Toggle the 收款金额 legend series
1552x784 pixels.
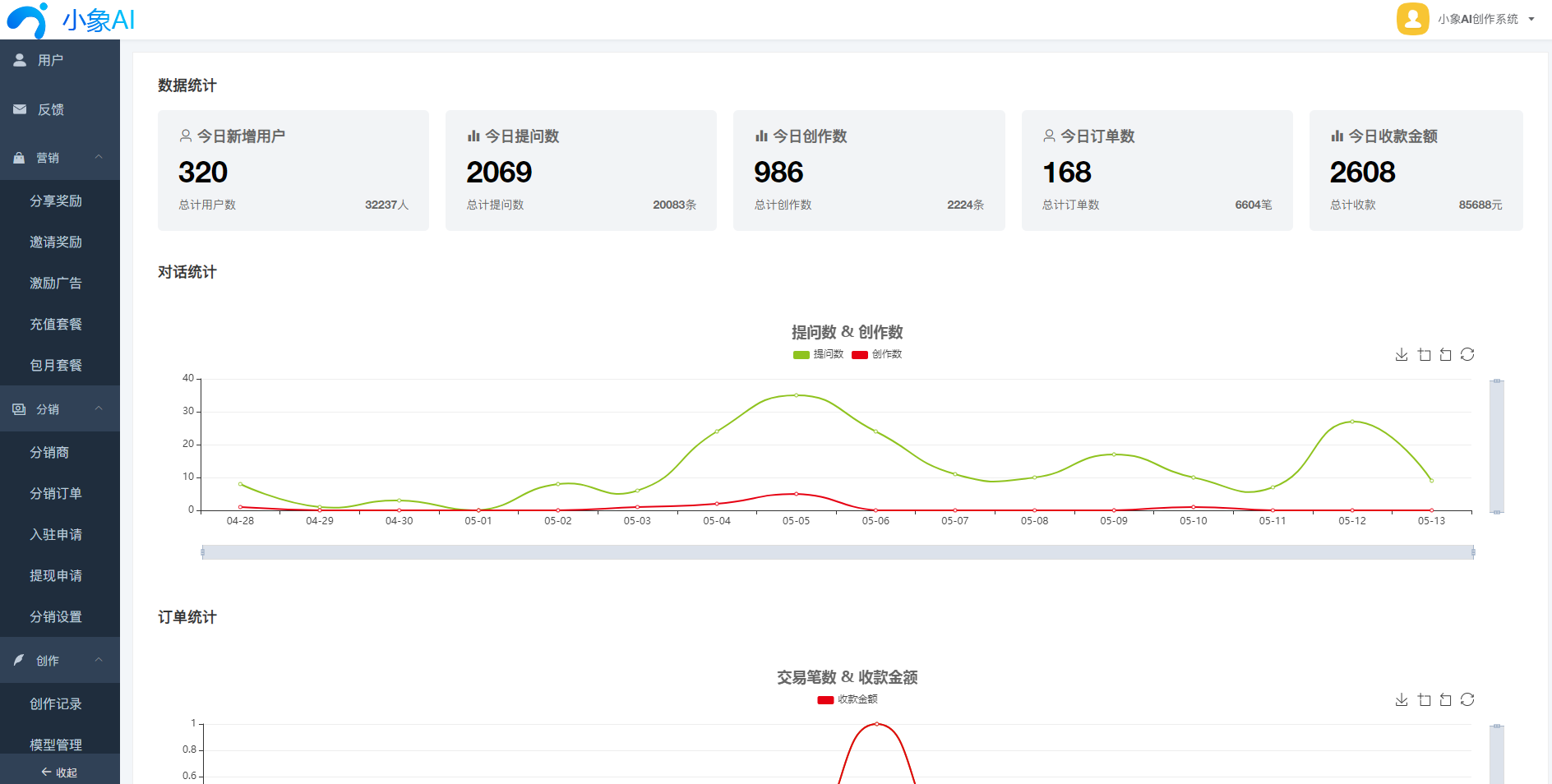click(x=848, y=699)
